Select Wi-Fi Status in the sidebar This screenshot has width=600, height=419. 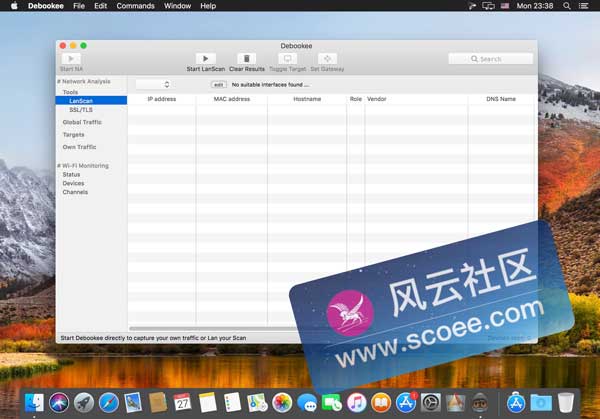coord(71,174)
